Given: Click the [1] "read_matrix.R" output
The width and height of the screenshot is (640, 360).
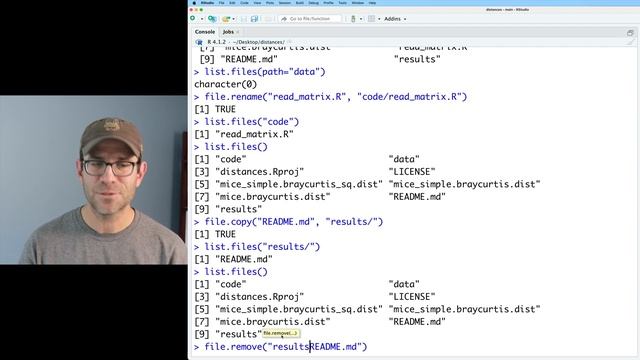Looking at the screenshot, I should (244, 134).
